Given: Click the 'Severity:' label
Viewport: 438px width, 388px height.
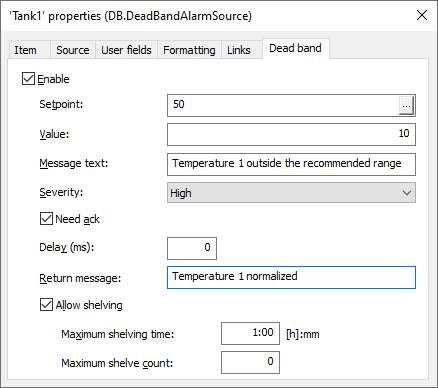Looking at the screenshot, I should (x=61, y=192).
